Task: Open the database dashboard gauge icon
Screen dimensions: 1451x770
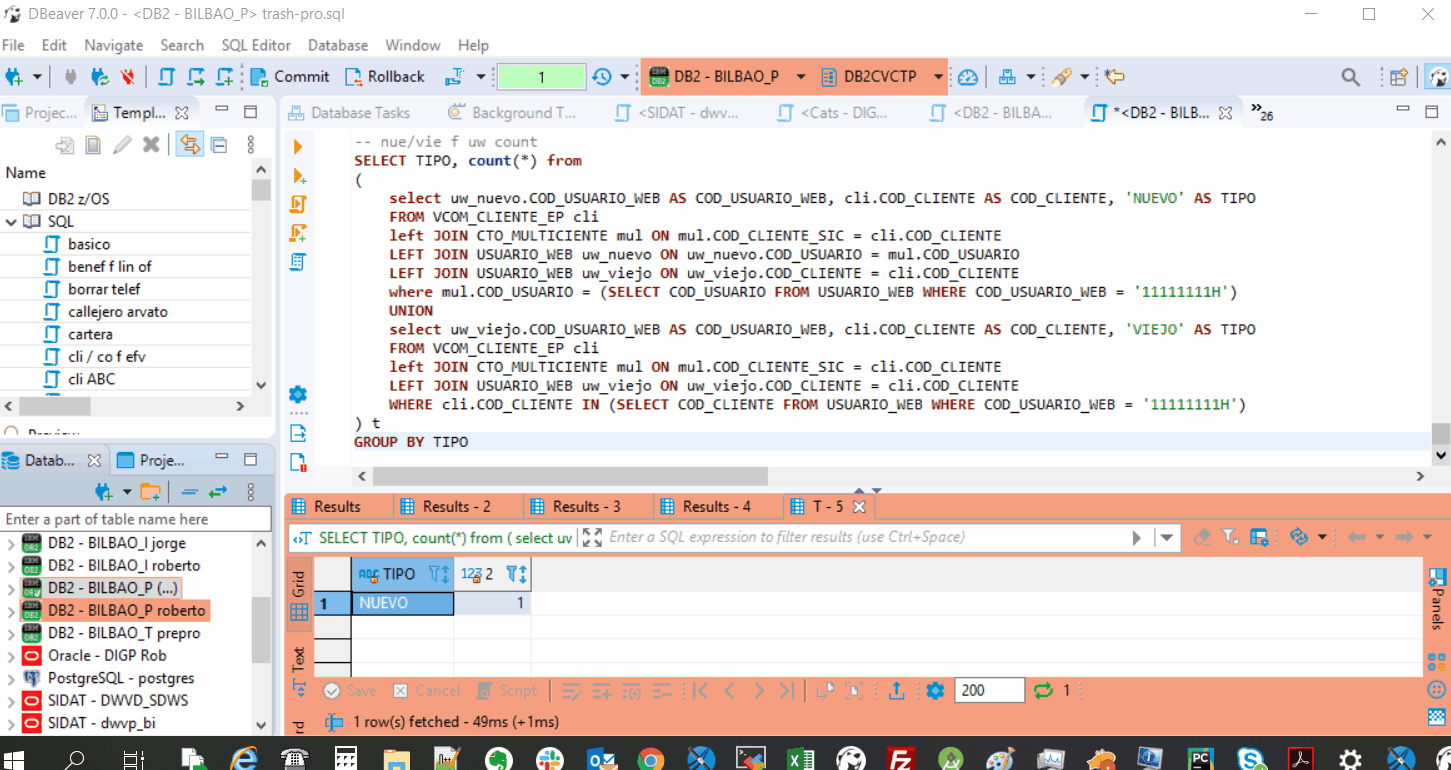Action: (968, 77)
